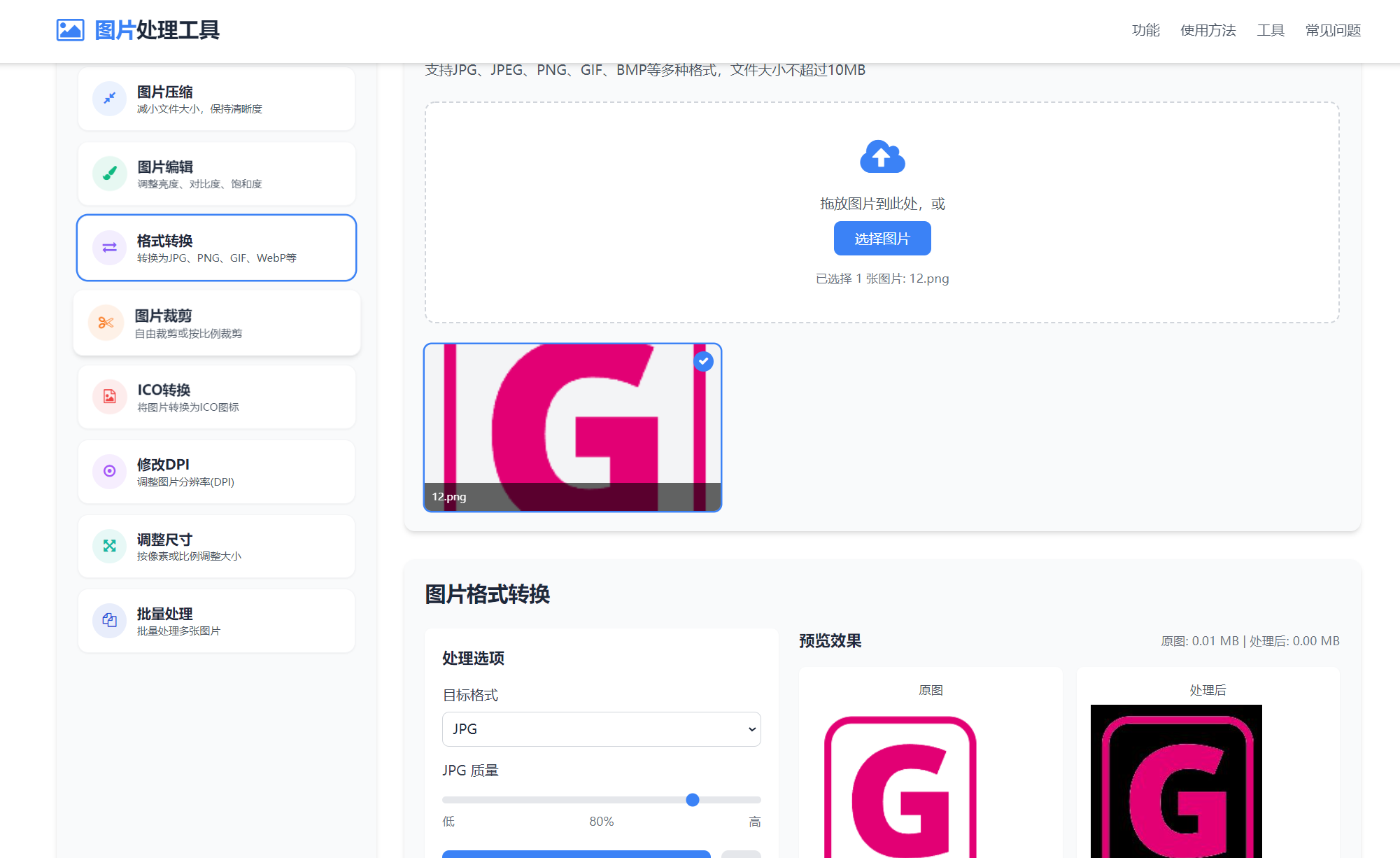
Task: Click the image compress arrows icon
Action: 110,99
